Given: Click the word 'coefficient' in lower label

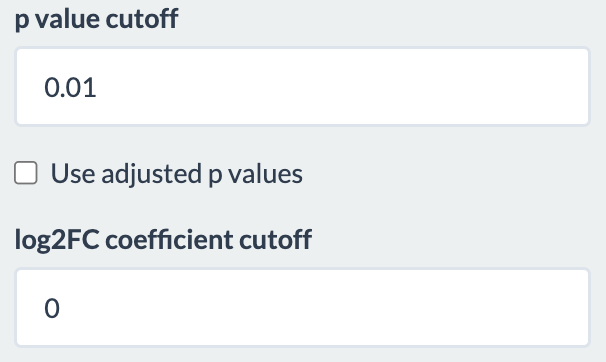Looking at the screenshot, I should pyautogui.click(x=169, y=240).
